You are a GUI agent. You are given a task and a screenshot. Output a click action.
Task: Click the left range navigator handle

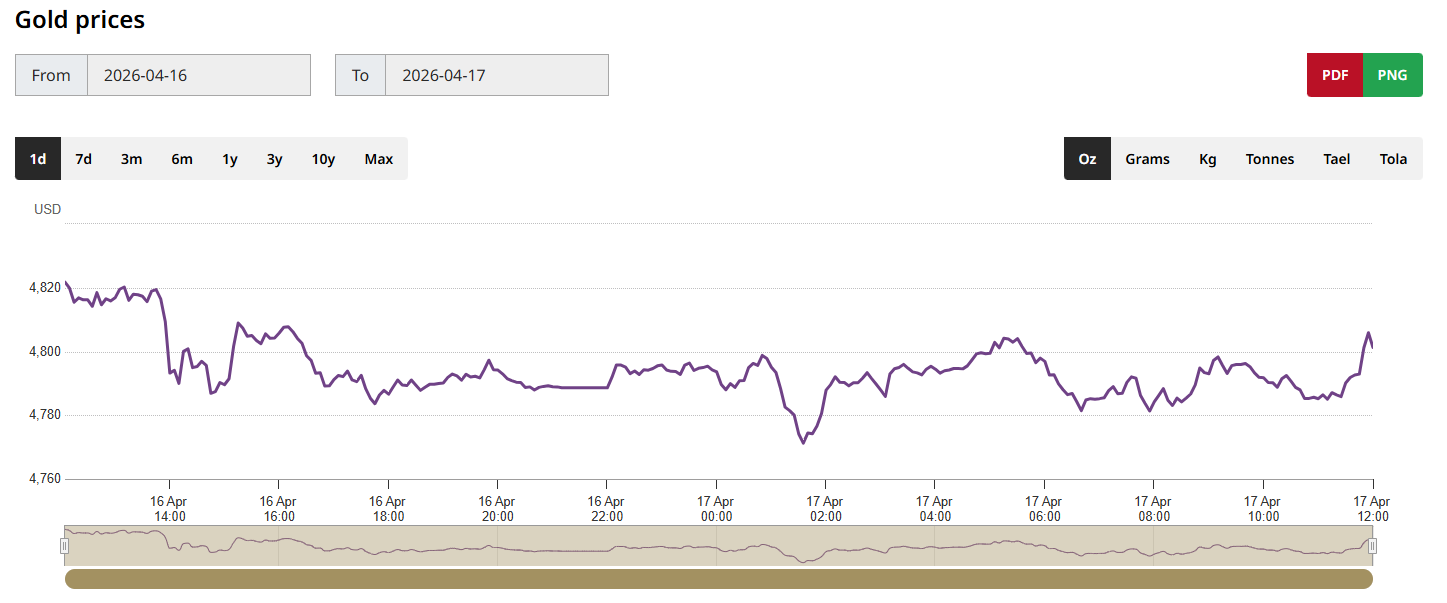pos(65,545)
